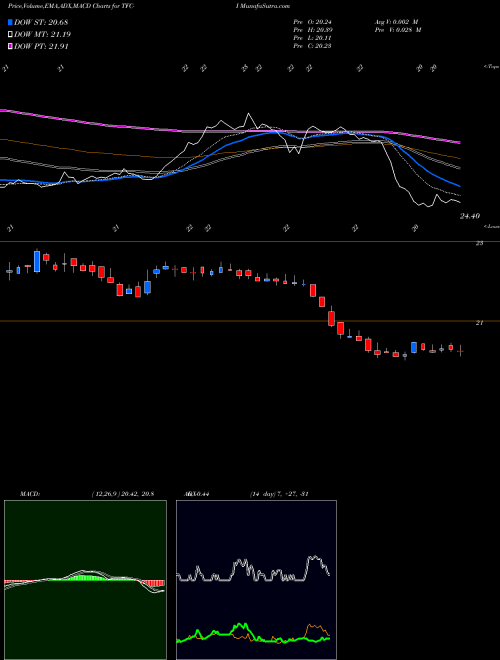Click the 'Pre L: 20.11' value
This screenshot has height=660, width=500.
312,38
